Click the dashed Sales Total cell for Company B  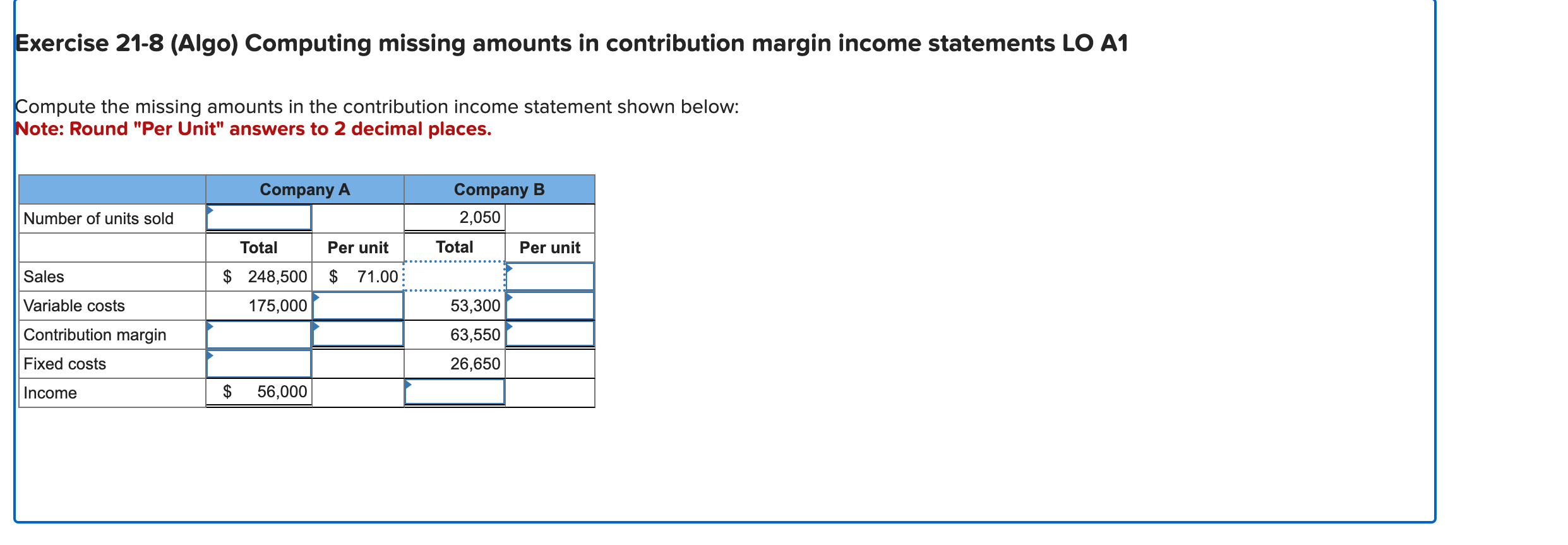(x=454, y=276)
